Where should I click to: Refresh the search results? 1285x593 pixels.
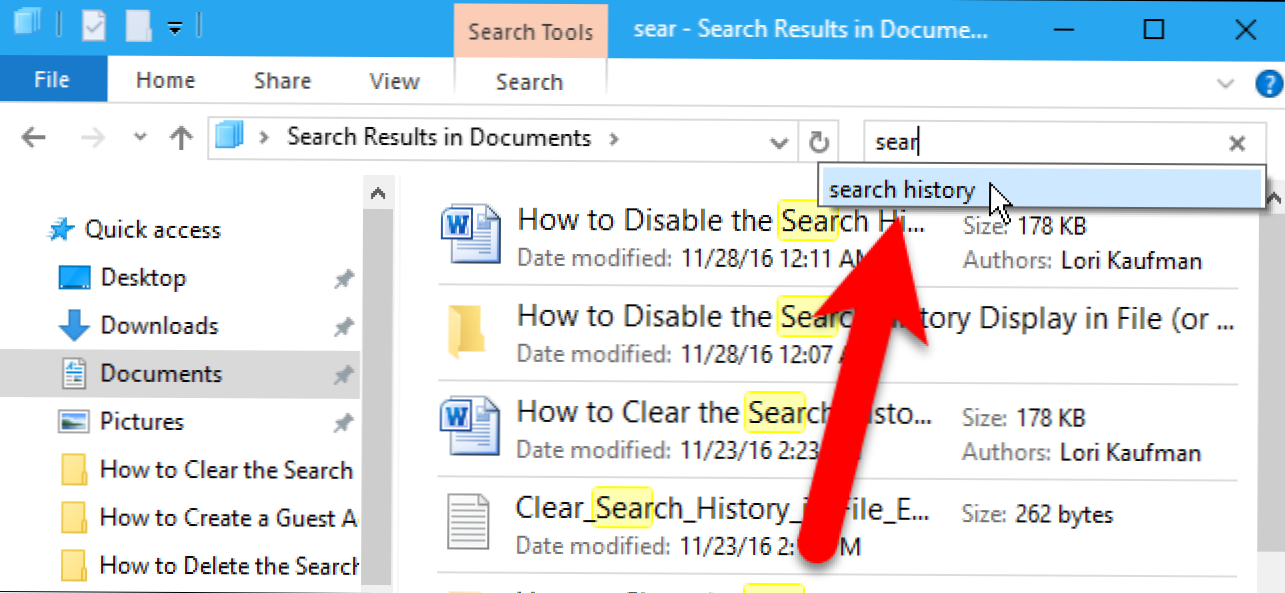(819, 141)
